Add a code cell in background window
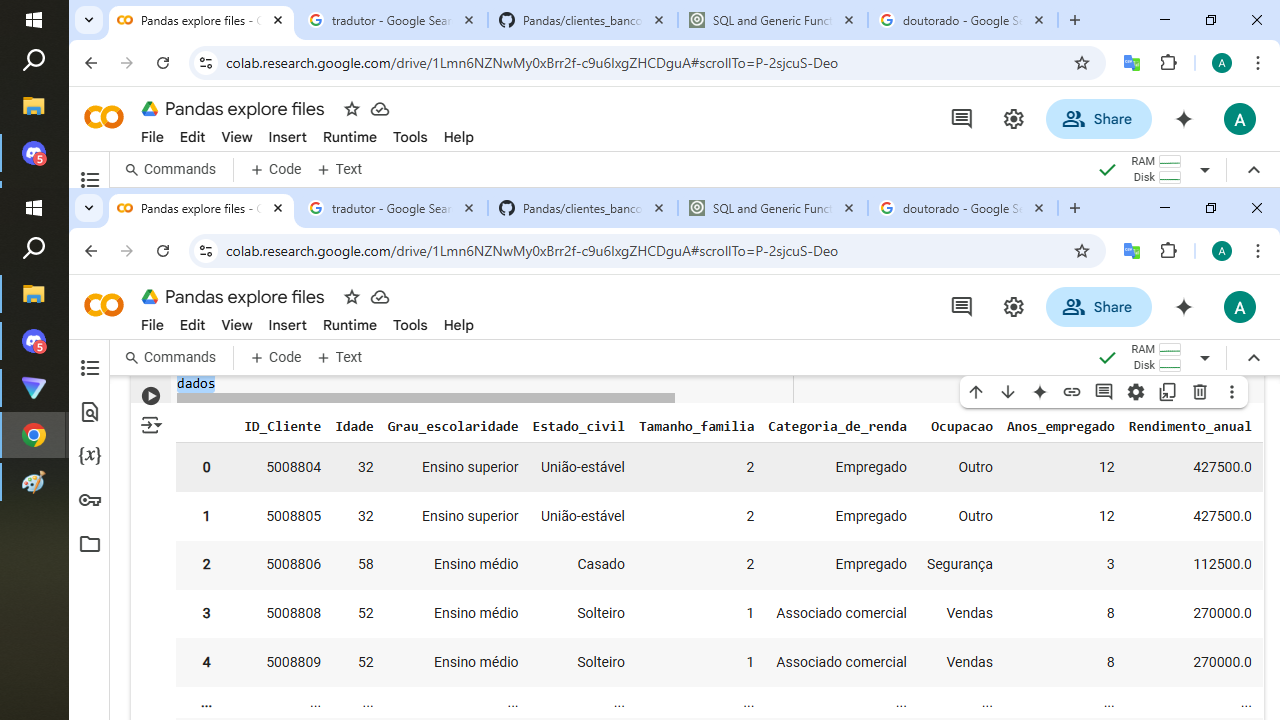The image size is (1280, 720). click(276, 169)
